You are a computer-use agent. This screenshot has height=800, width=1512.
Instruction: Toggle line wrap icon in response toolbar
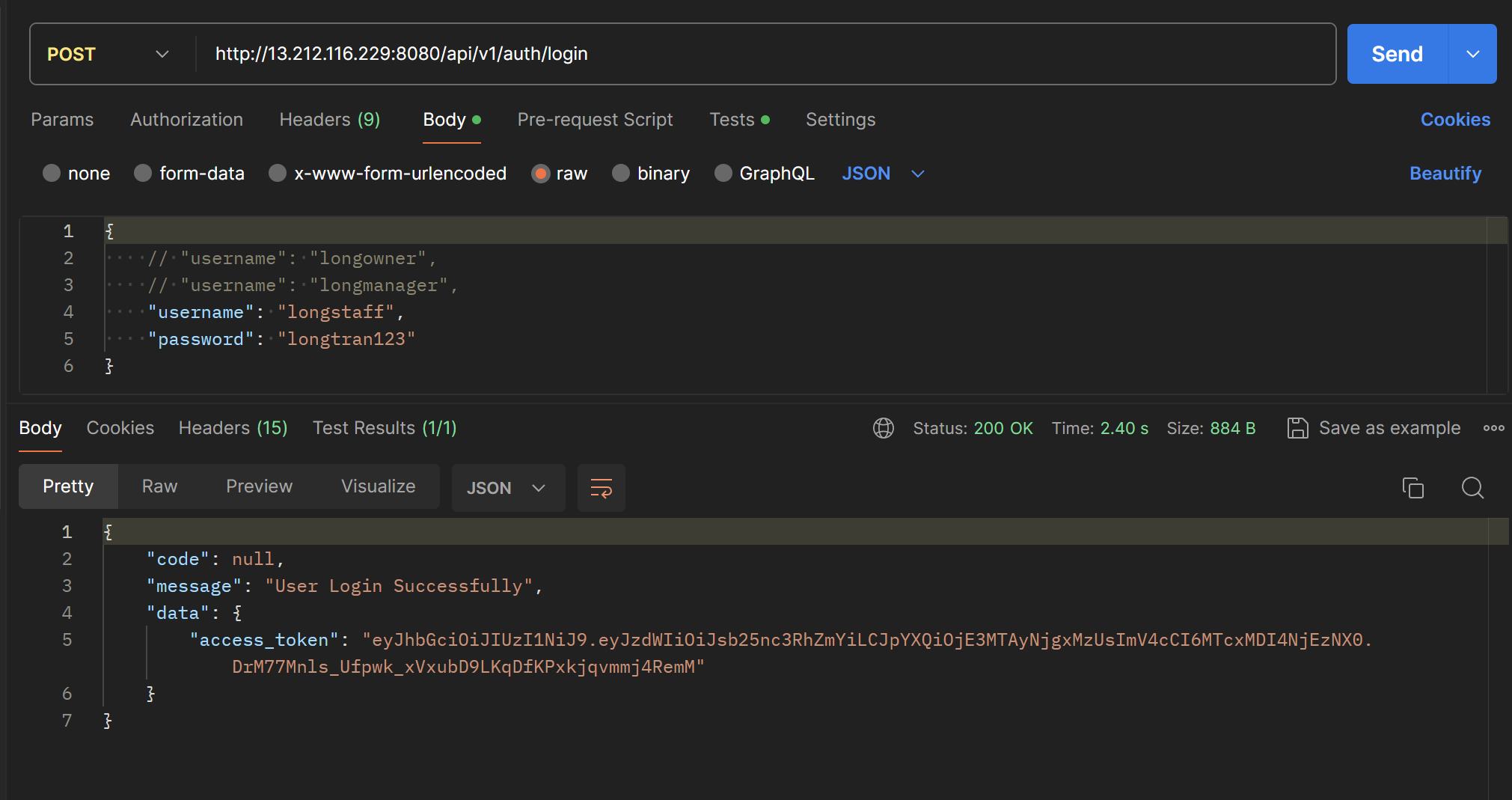coord(602,488)
